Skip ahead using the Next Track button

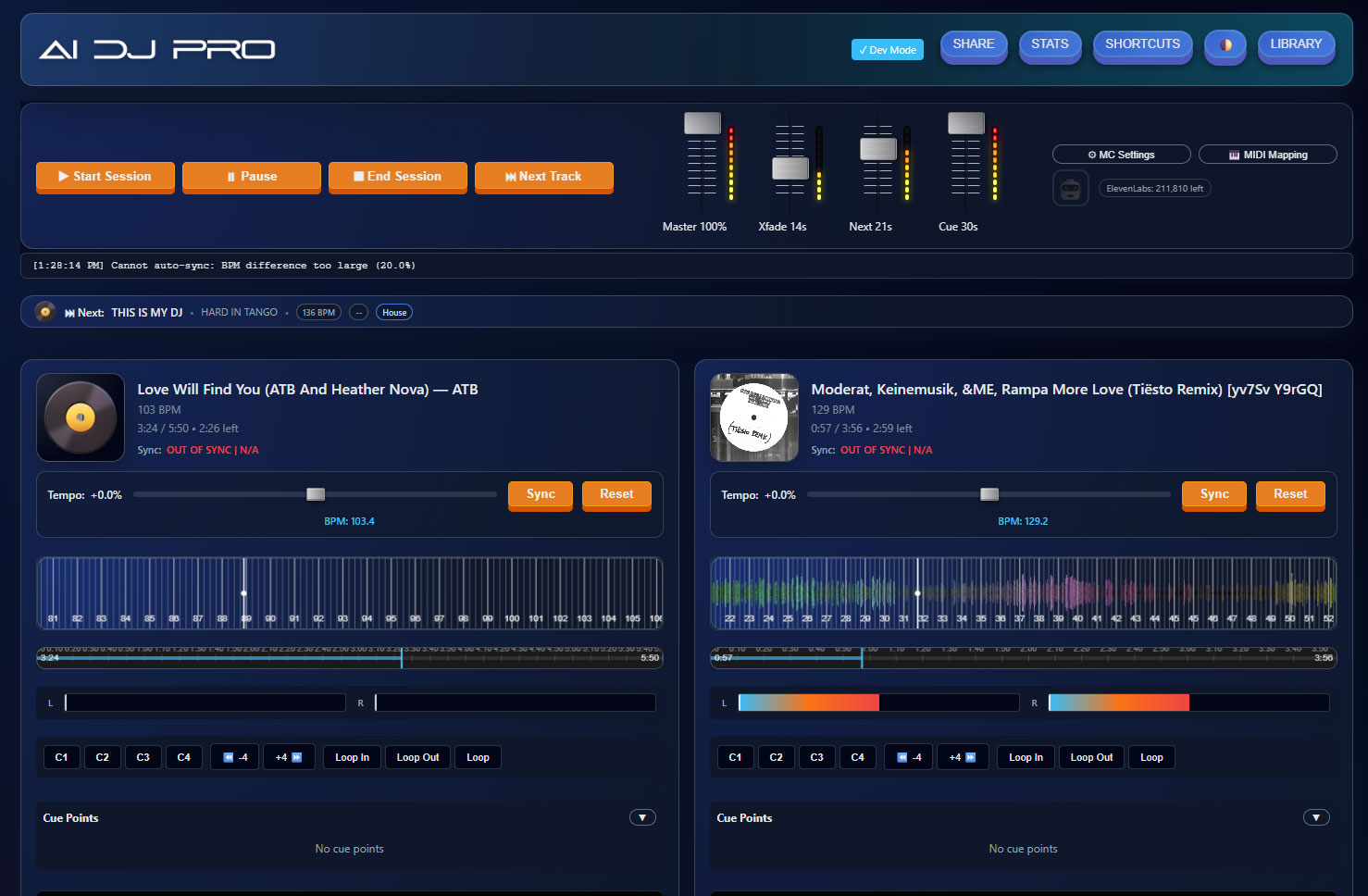coord(543,177)
